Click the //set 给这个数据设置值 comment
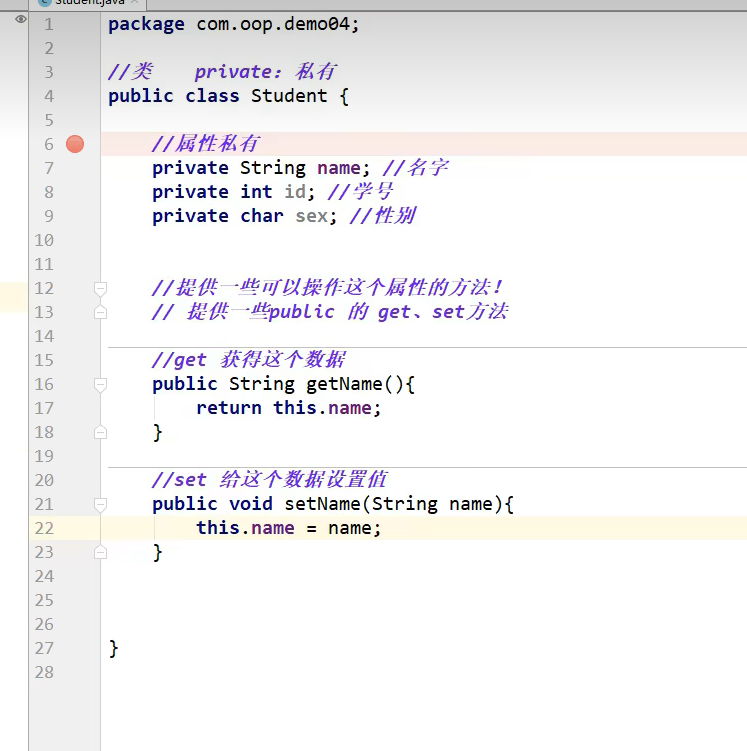This screenshot has height=751, width=747. [x=270, y=479]
